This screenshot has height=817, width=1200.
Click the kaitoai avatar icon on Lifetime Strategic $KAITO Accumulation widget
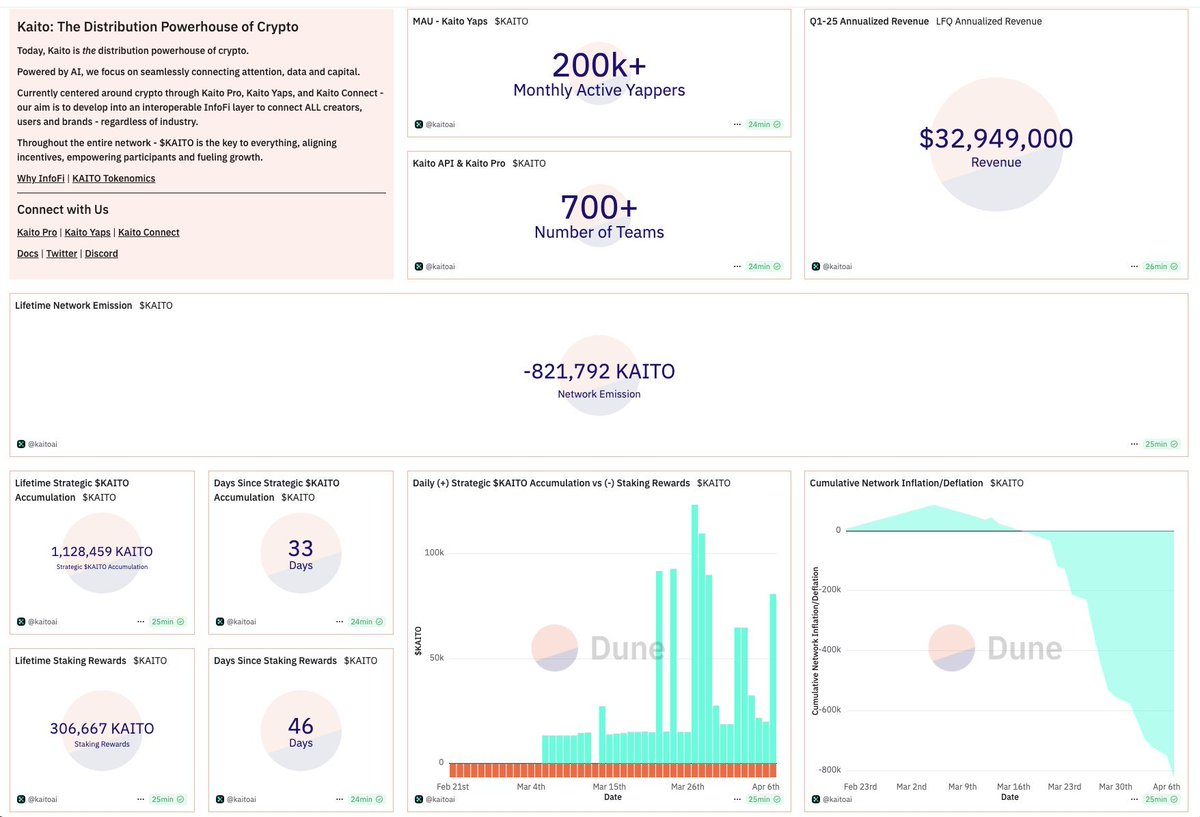[21, 621]
